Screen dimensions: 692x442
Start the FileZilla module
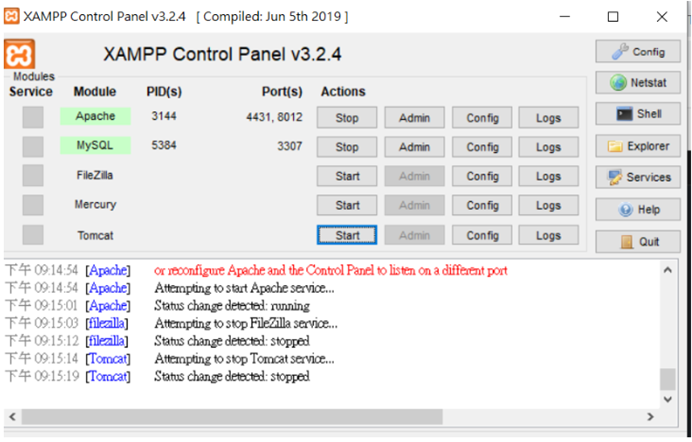click(347, 176)
